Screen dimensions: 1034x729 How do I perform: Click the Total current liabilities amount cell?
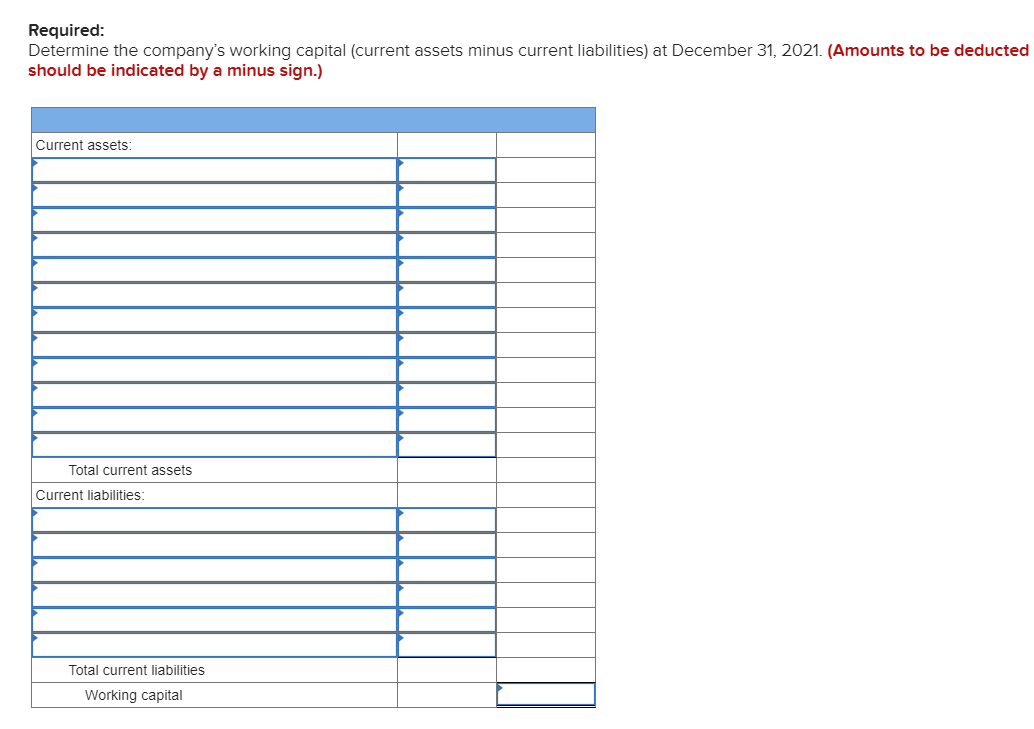447,670
